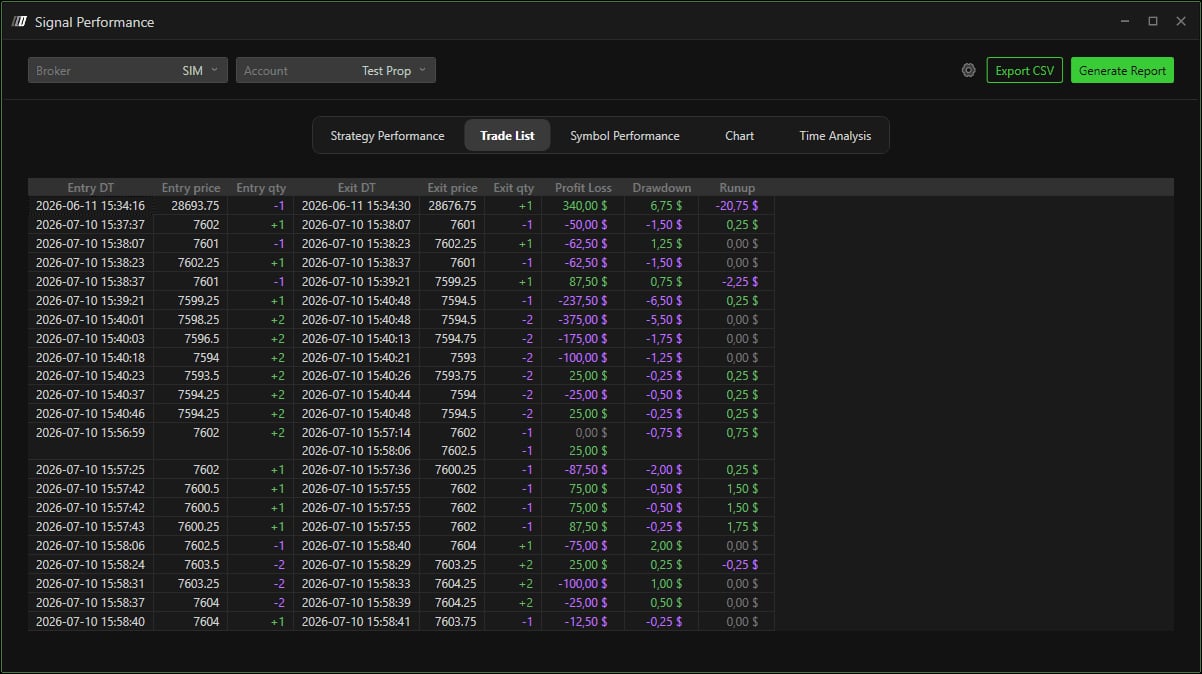The height and width of the screenshot is (674, 1202).
Task: Click the Drawdown column header
Action: coord(662,187)
